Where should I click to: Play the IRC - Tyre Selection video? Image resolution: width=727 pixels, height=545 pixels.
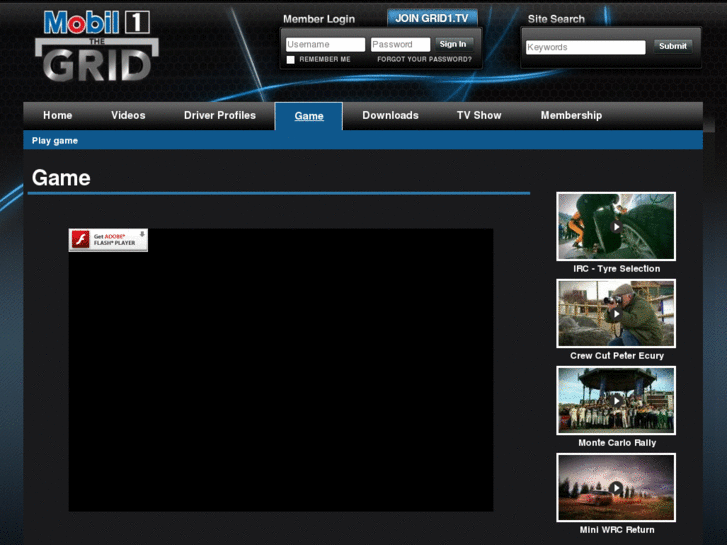616,226
